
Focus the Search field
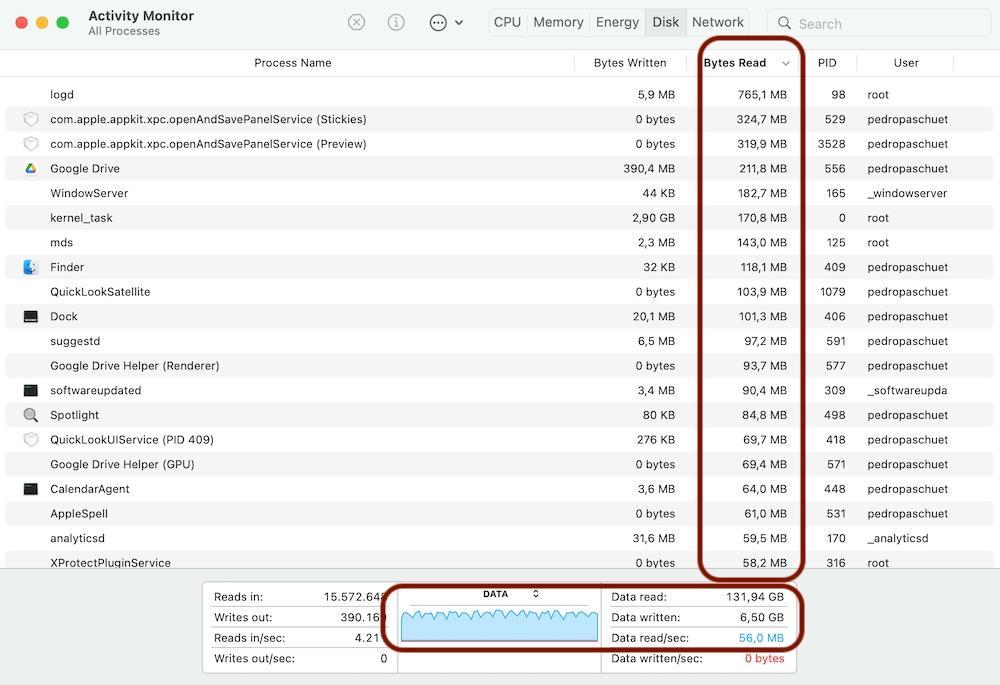click(x=879, y=24)
